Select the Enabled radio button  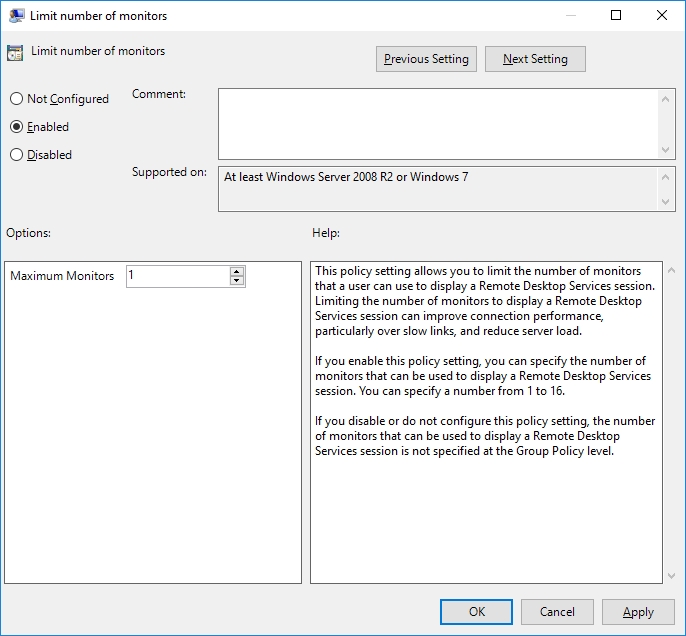point(16,127)
